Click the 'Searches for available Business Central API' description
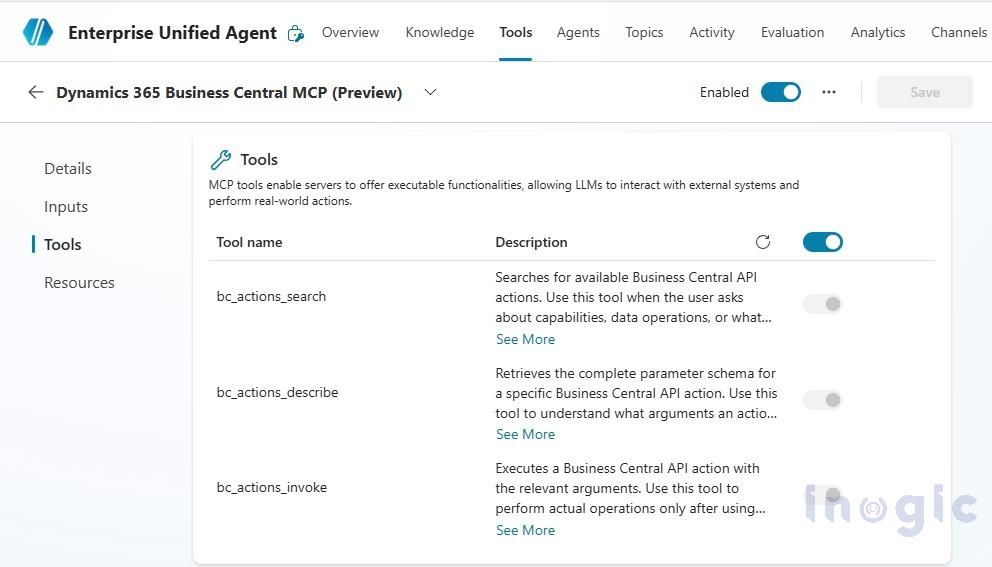The height and width of the screenshot is (567, 992). click(633, 297)
